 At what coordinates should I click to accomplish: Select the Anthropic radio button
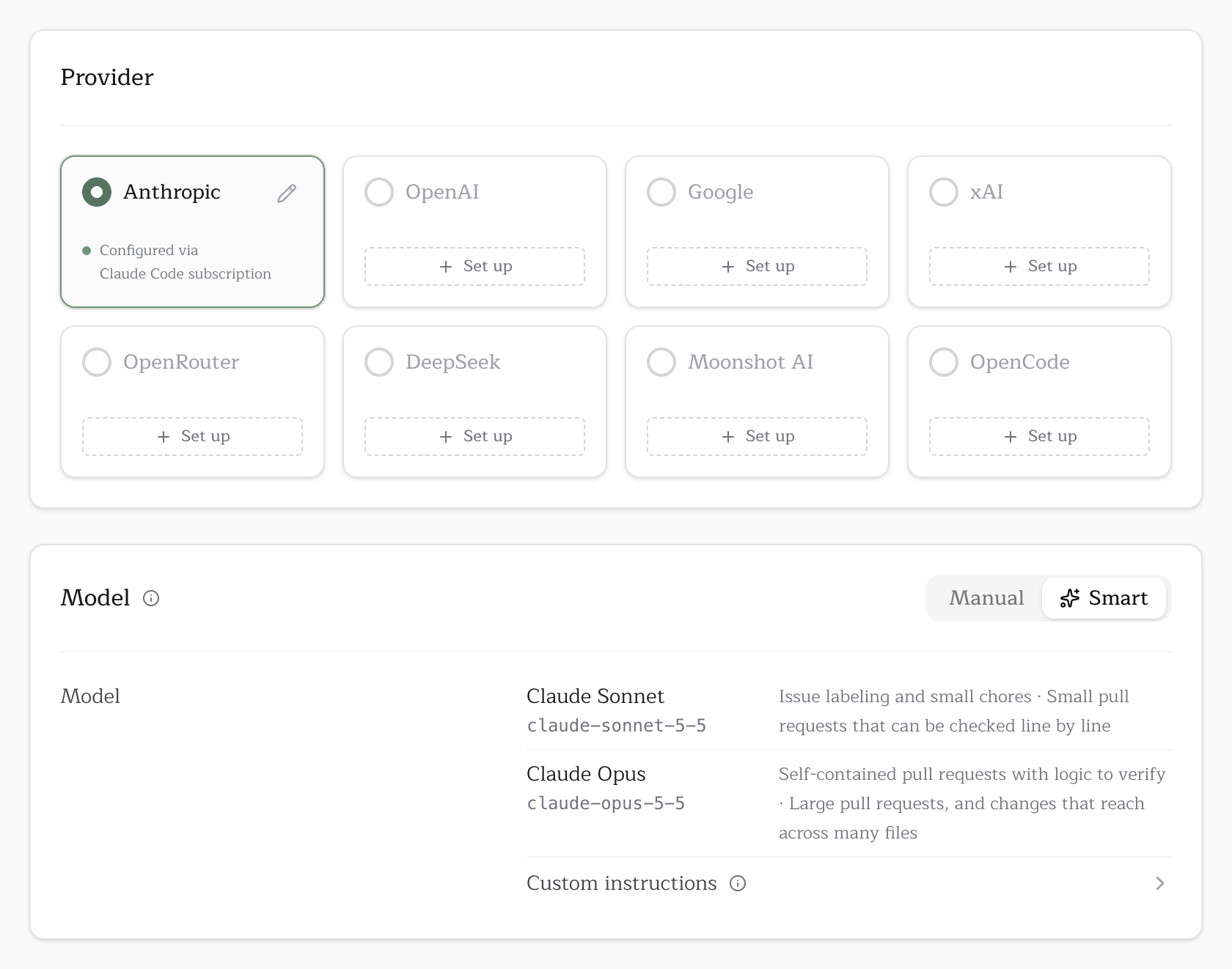(97, 192)
